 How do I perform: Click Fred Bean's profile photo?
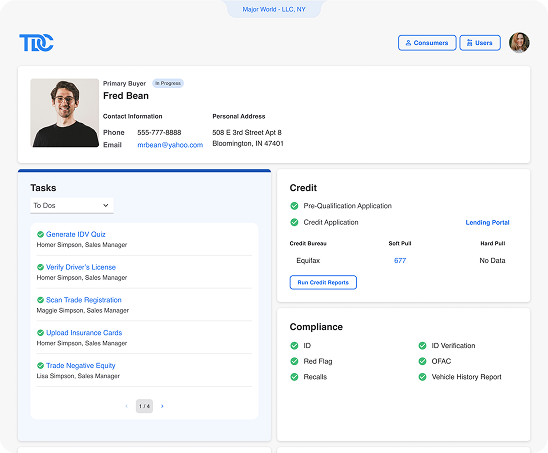pos(65,113)
